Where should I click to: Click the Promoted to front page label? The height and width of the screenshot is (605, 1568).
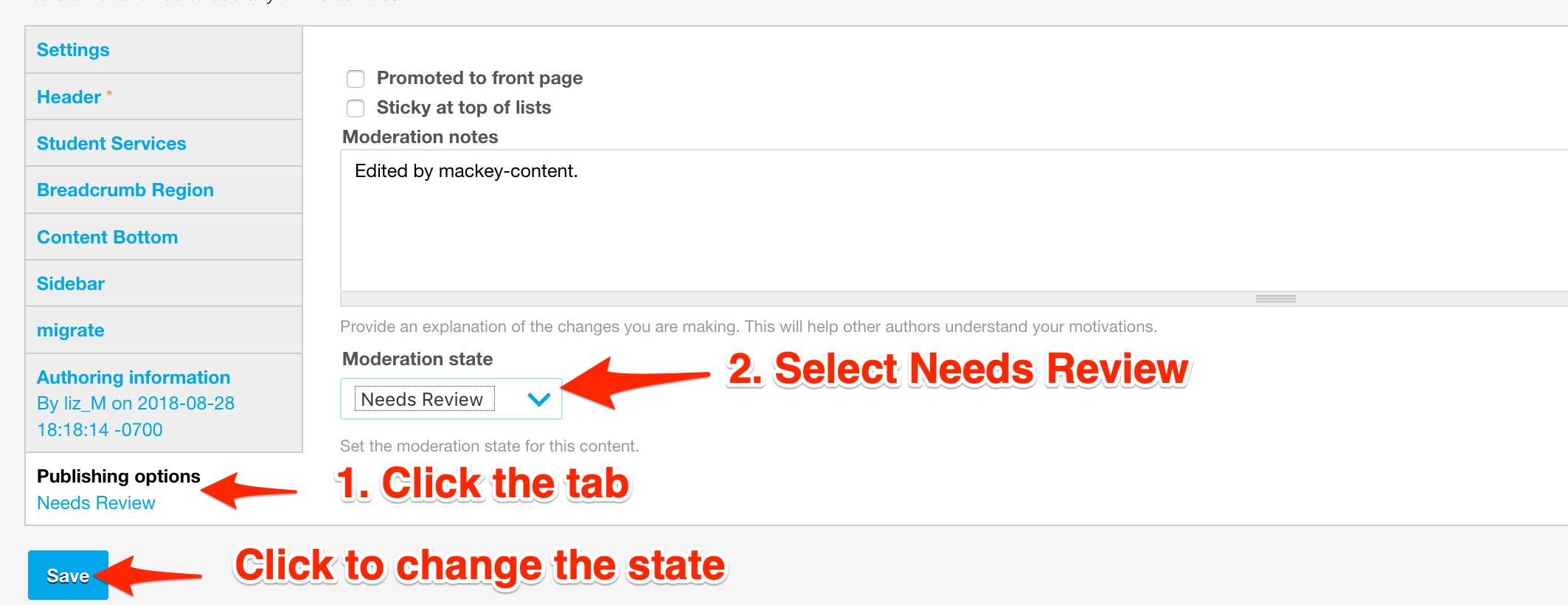(x=479, y=78)
